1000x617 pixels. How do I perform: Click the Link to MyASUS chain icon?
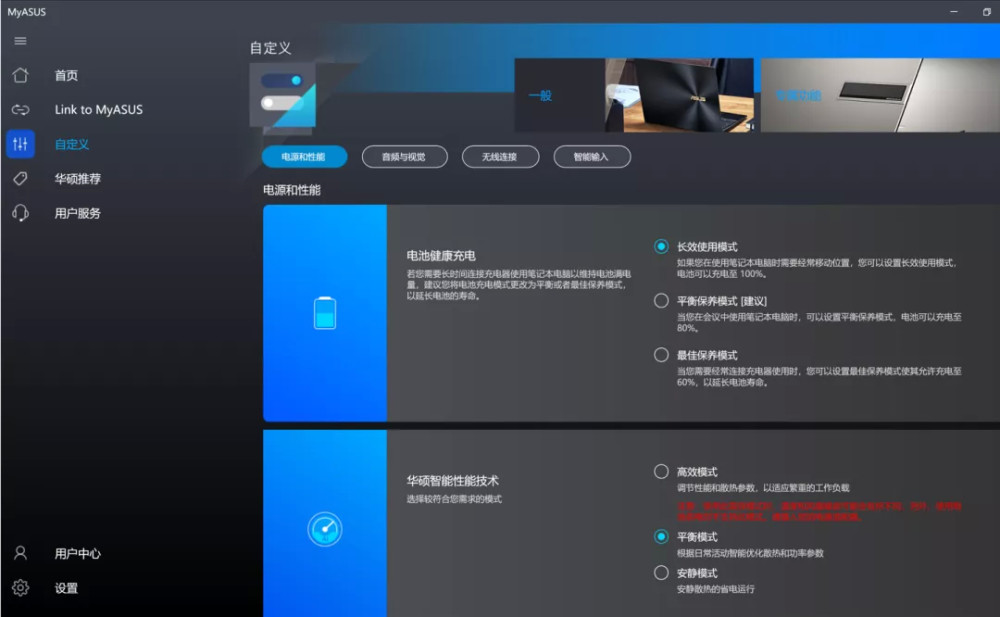click(x=20, y=110)
